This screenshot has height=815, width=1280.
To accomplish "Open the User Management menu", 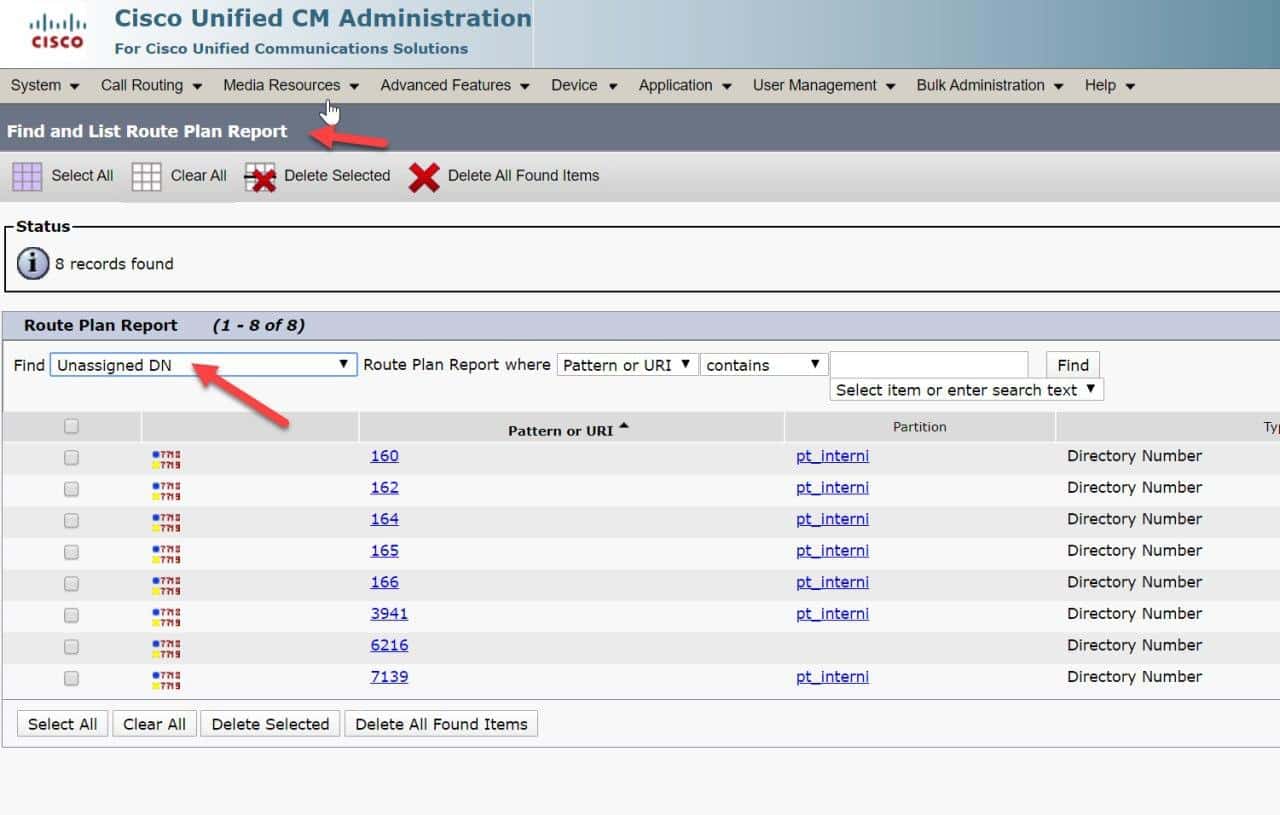I will pos(824,85).
